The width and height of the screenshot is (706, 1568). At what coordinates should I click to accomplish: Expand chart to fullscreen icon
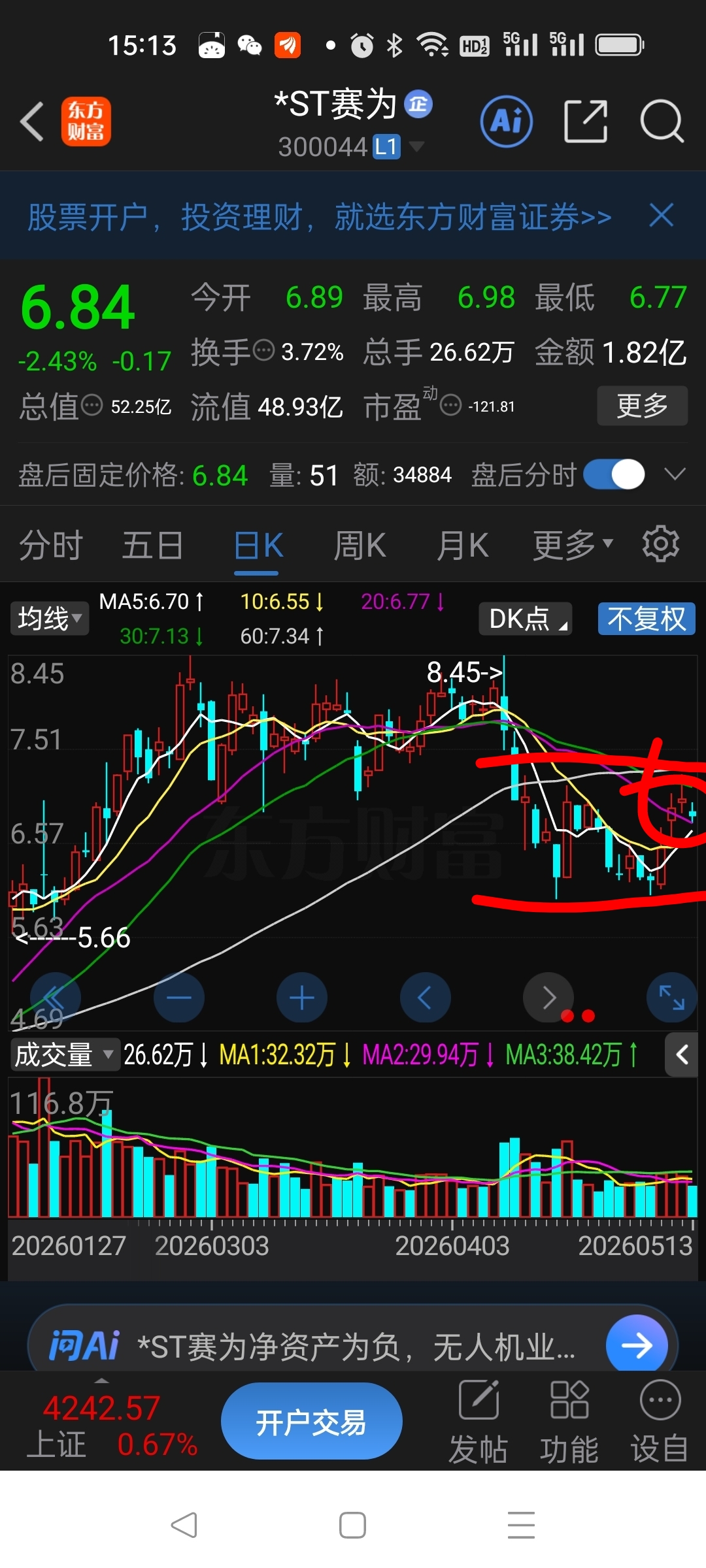tap(672, 998)
